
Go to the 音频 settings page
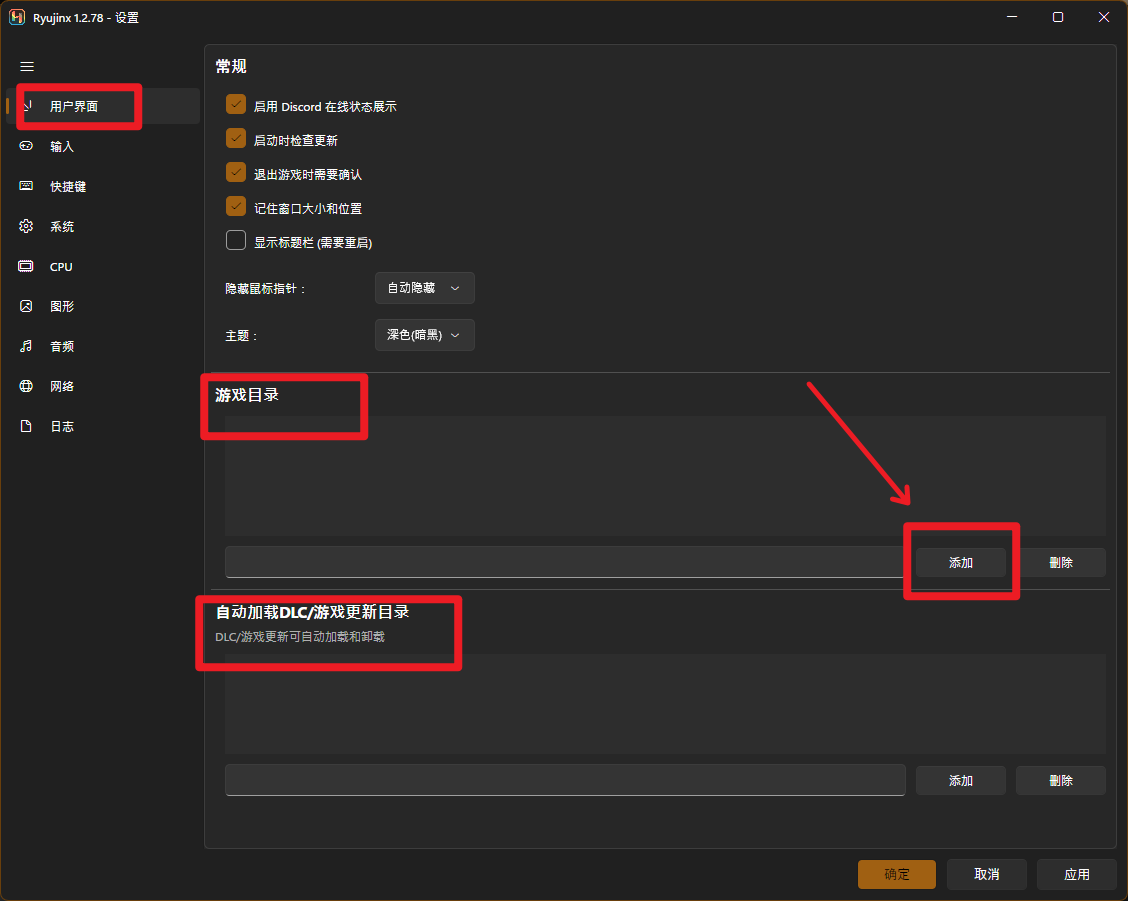(103, 346)
